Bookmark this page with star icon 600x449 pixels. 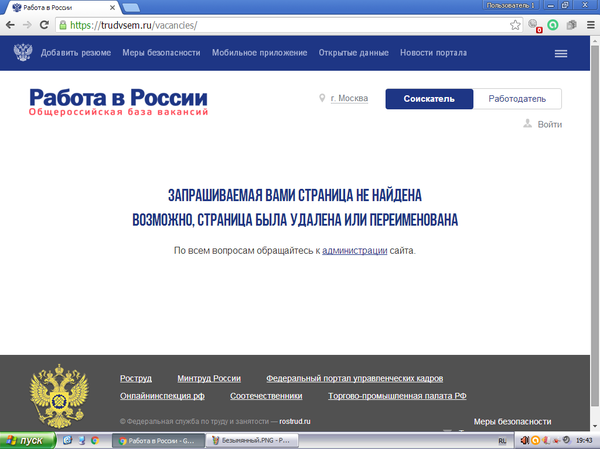point(515,25)
